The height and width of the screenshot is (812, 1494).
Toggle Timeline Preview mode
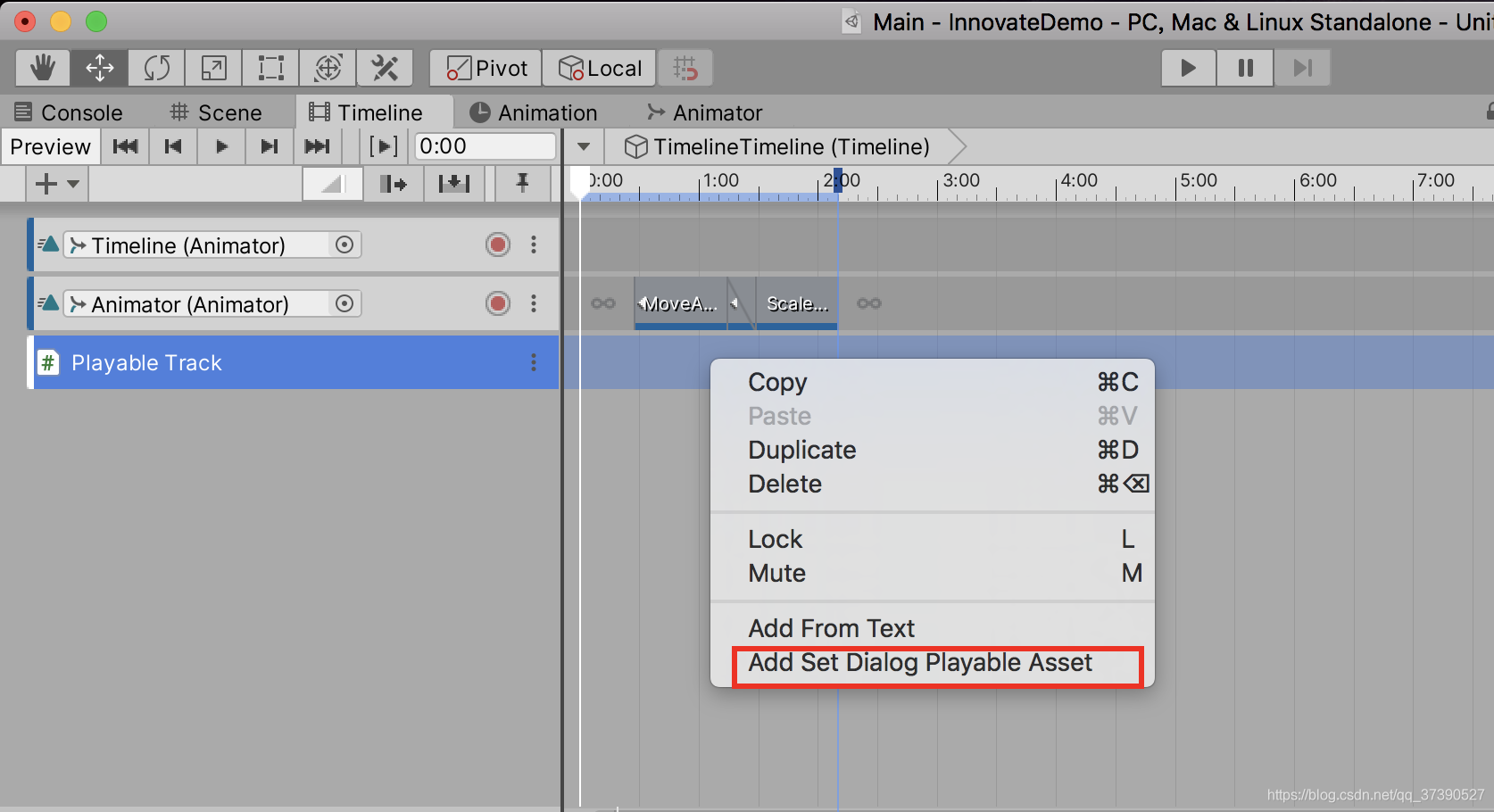[x=51, y=146]
